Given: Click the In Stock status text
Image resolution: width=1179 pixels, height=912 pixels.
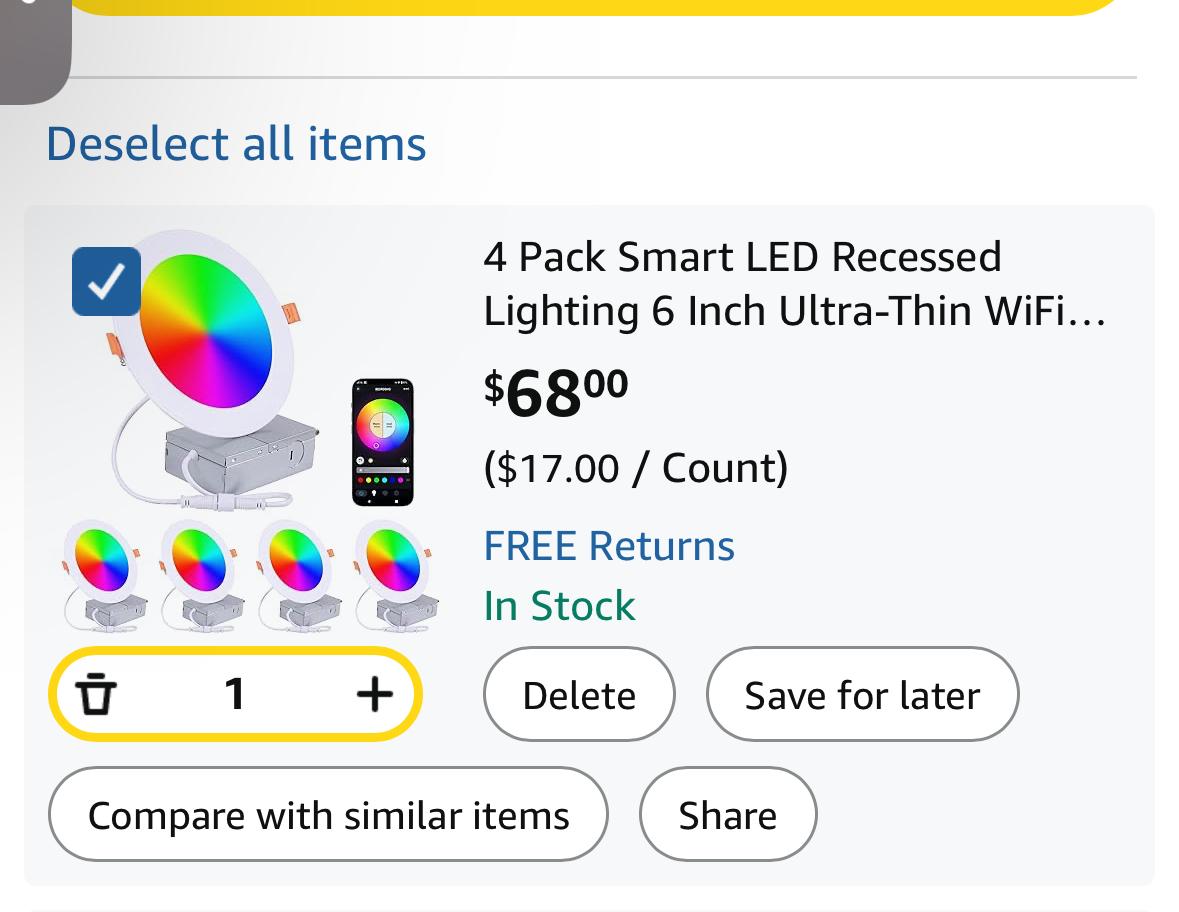Looking at the screenshot, I should pyautogui.click(x=559, y=606).
